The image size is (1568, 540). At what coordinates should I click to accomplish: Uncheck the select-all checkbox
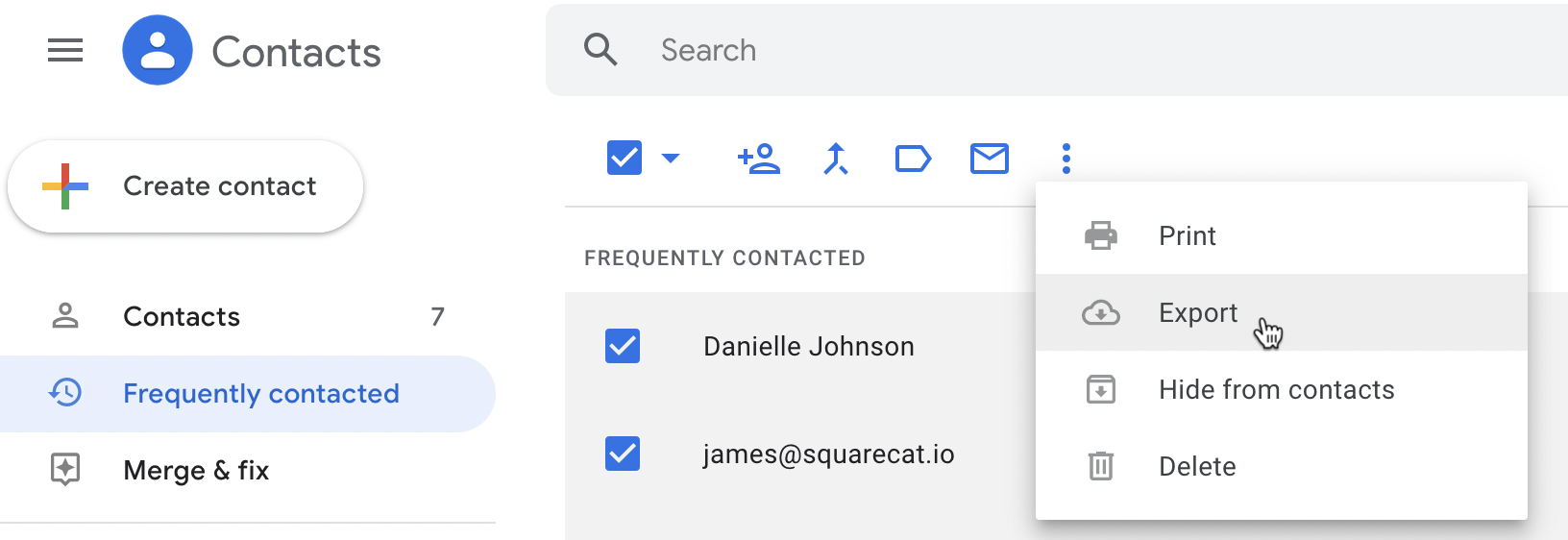pyautogui.click(x=625, y=158)
